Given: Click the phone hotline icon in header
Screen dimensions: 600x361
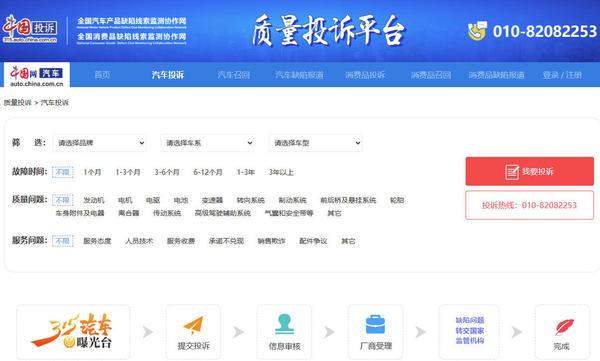Looking at the screenshot, I should point(477,31).
